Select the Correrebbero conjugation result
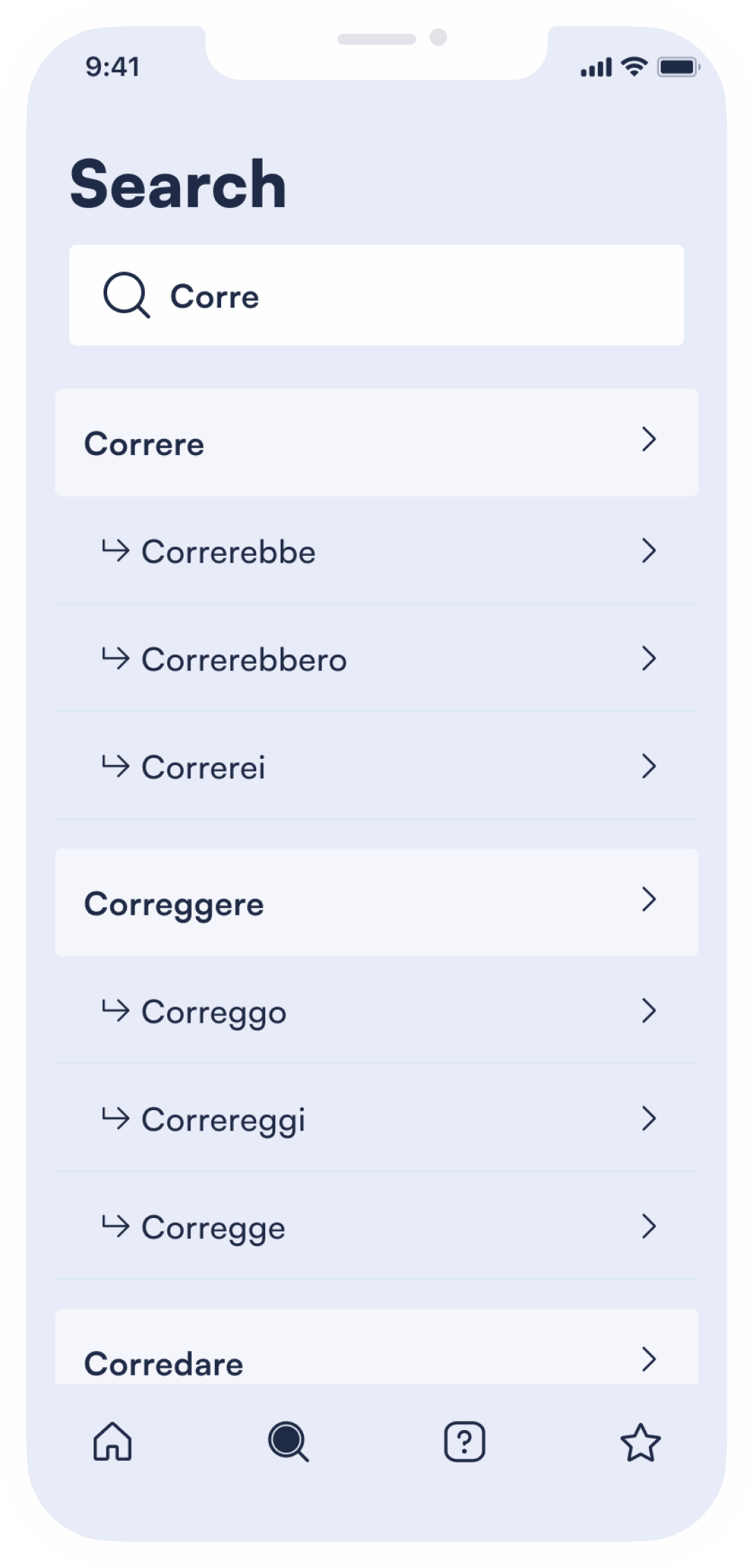Screen dimensions: 754x1568 (244, 660)
